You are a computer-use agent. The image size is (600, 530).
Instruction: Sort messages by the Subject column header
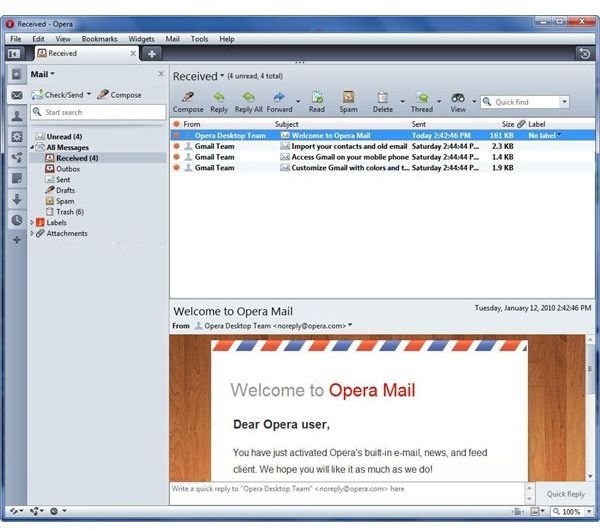287,124
